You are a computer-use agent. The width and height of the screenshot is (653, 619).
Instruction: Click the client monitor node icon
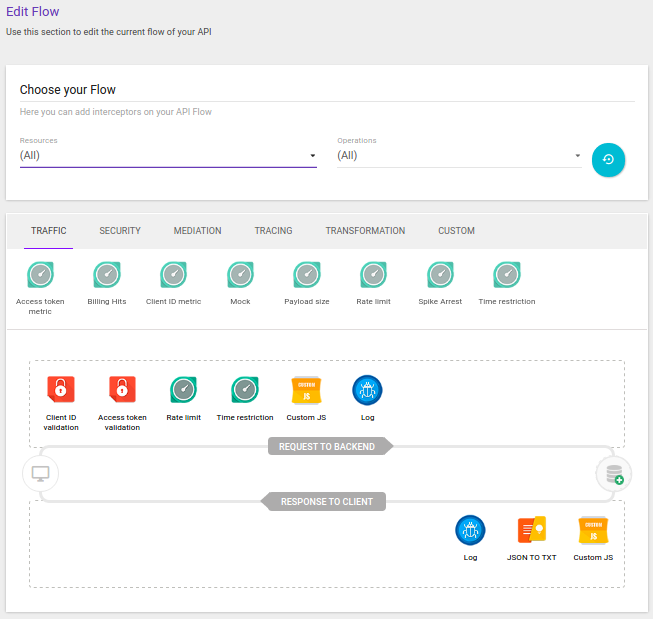tap(40, 474)
